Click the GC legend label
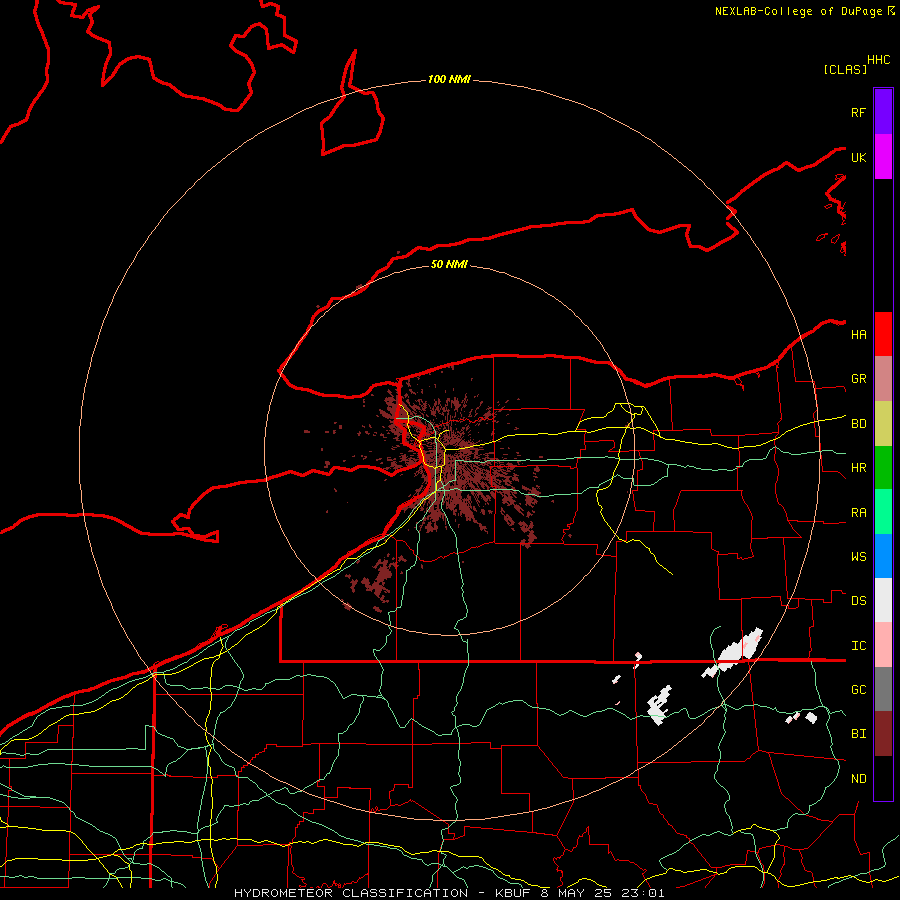The width and height of the screenshot is (900, 900). coord(858,690)
